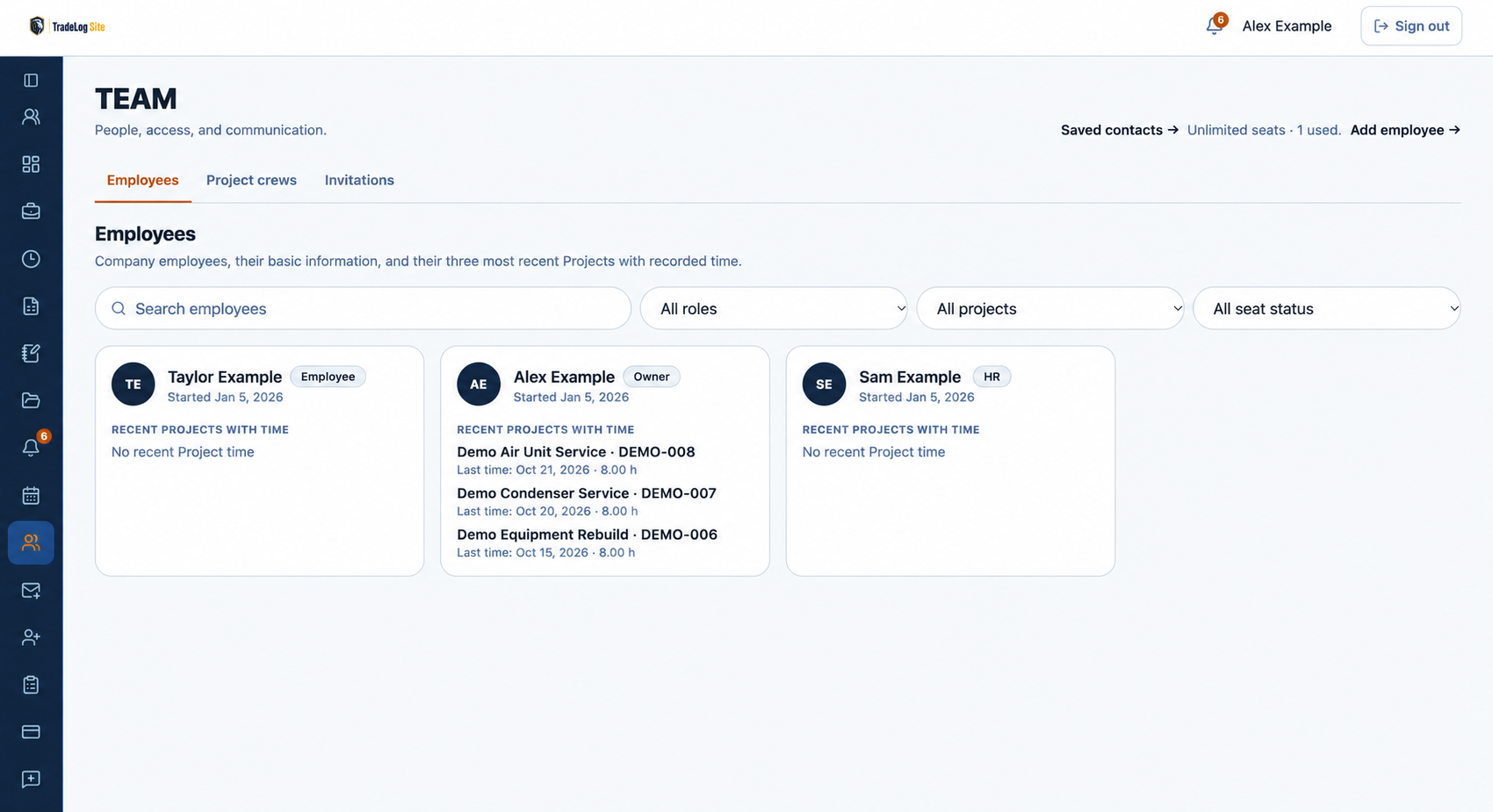Collapse the sidebar with the panel icon
The width and height of the screenshot is (1493, 812).
click(x=31, y=80)
